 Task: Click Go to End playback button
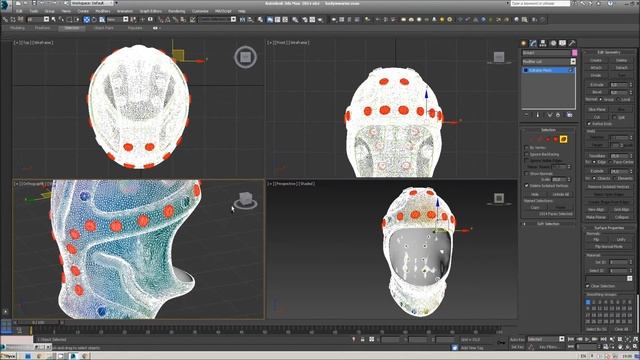click(x=603, y=339)
